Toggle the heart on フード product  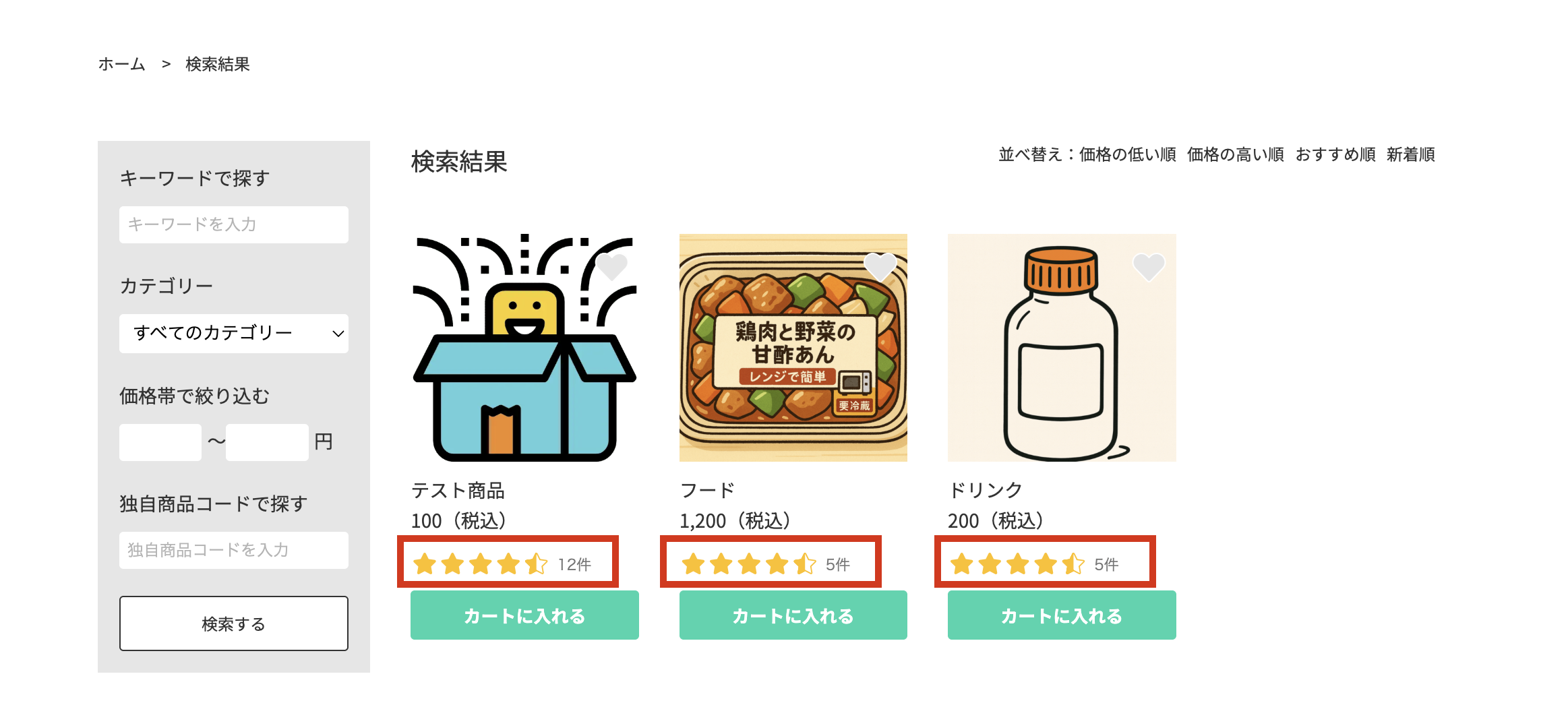(x=880, y=267)
